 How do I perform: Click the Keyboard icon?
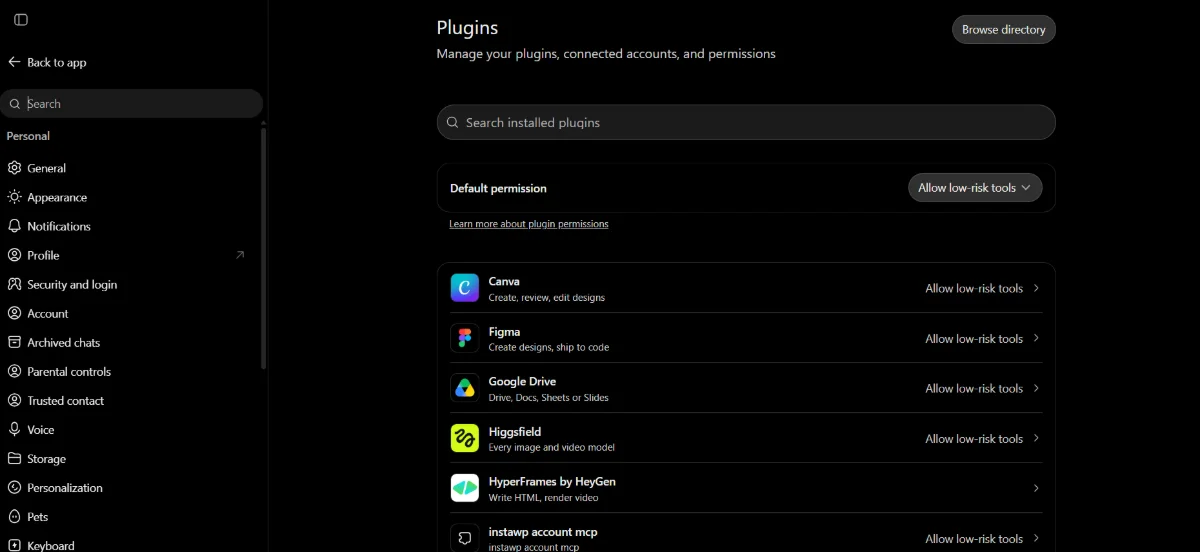pyautogui.click(x=14, y=546)
